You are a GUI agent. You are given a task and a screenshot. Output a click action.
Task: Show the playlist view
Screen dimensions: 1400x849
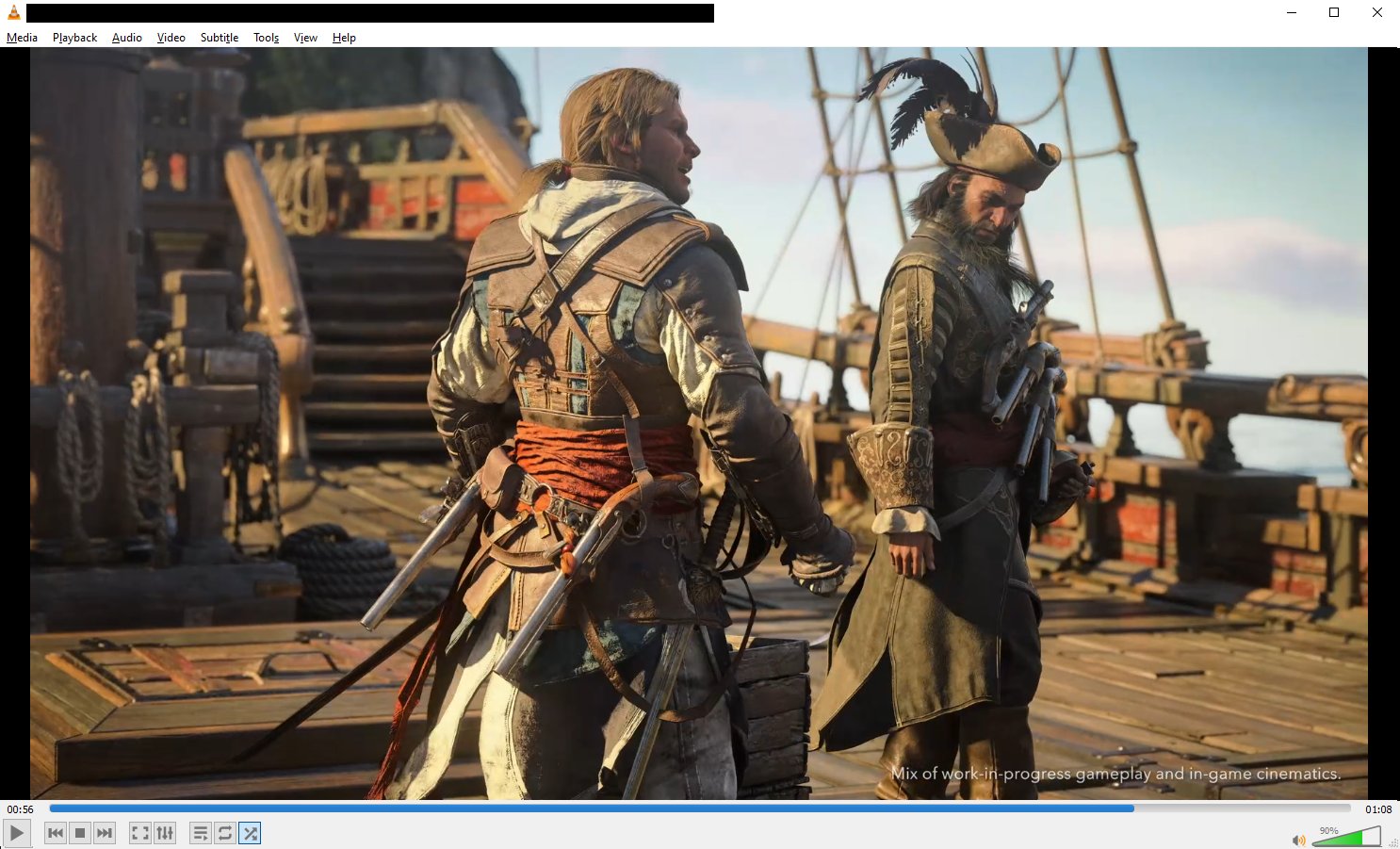pyautogui.click(x=200, y=833)
